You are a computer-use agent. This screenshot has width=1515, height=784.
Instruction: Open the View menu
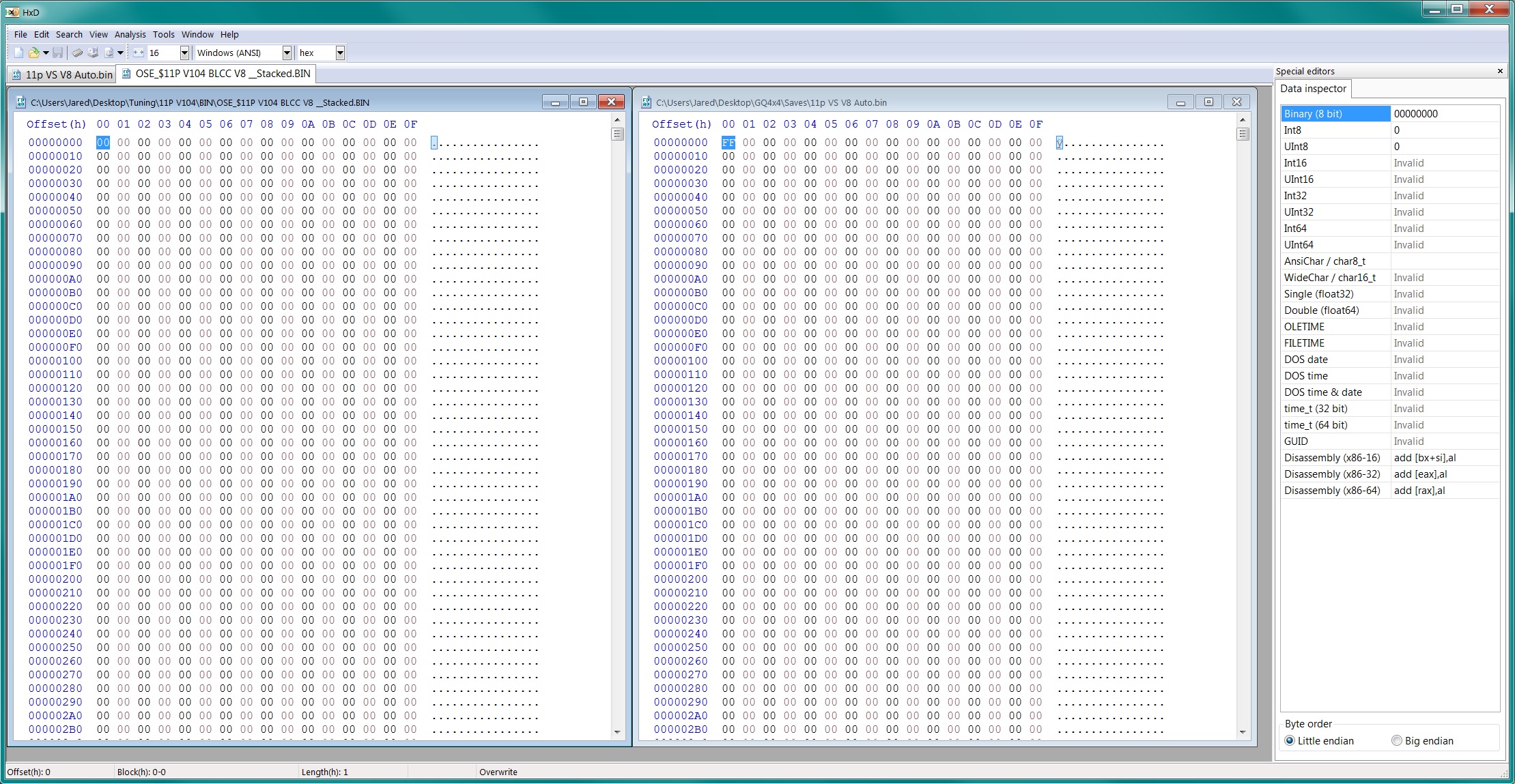98,34
